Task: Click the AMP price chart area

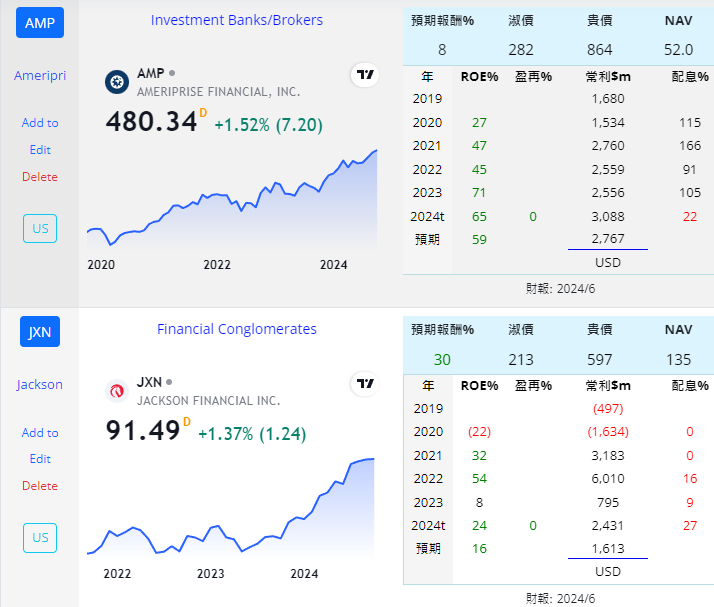Action: coord(232,199)
